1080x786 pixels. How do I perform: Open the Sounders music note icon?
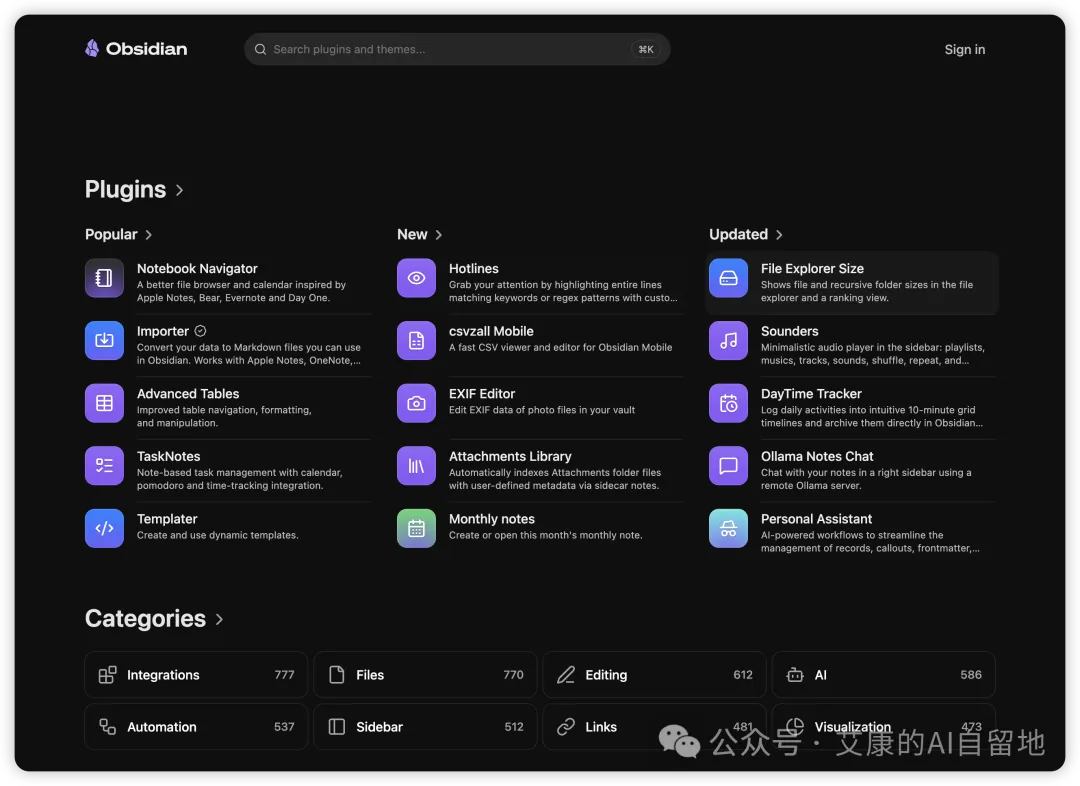click(728, 340)
